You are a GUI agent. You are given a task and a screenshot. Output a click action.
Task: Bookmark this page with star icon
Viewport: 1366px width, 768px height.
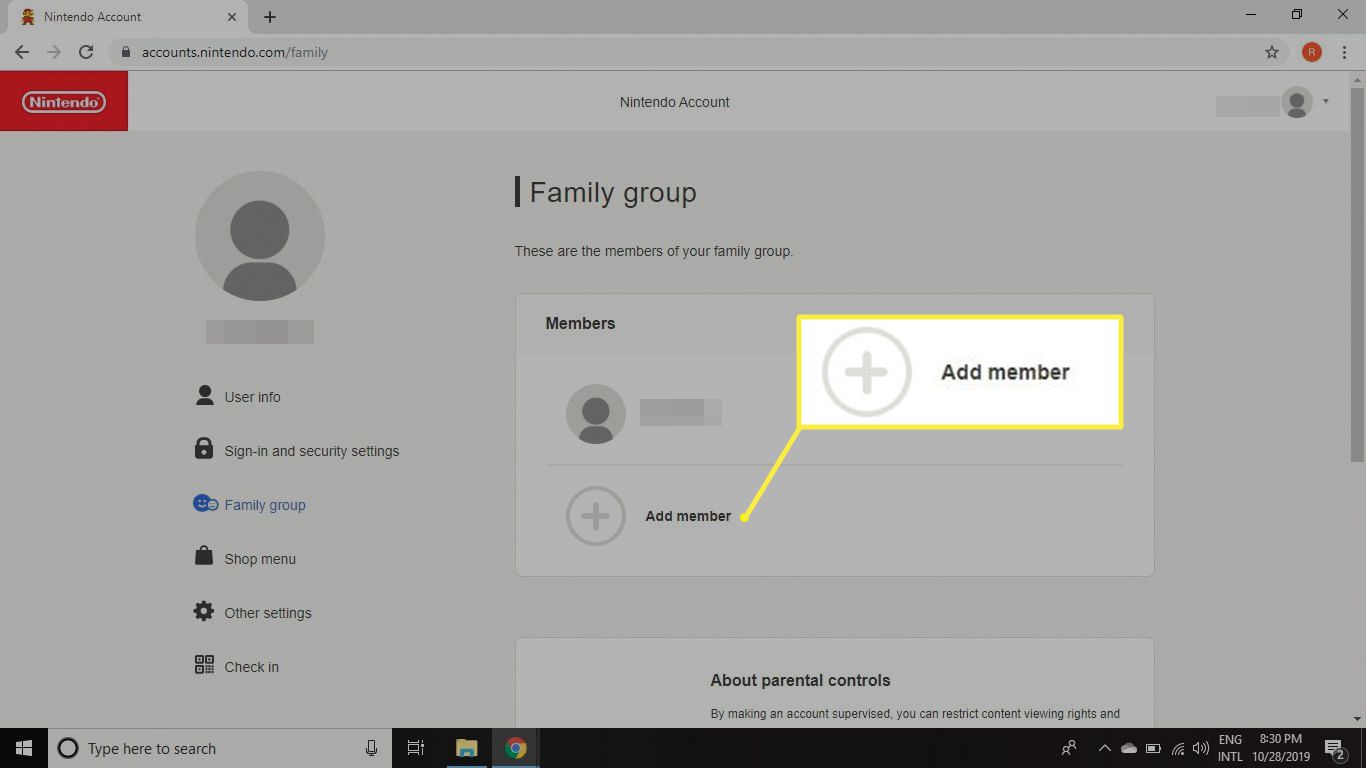pyautogui.click(x=1272, y=52)
